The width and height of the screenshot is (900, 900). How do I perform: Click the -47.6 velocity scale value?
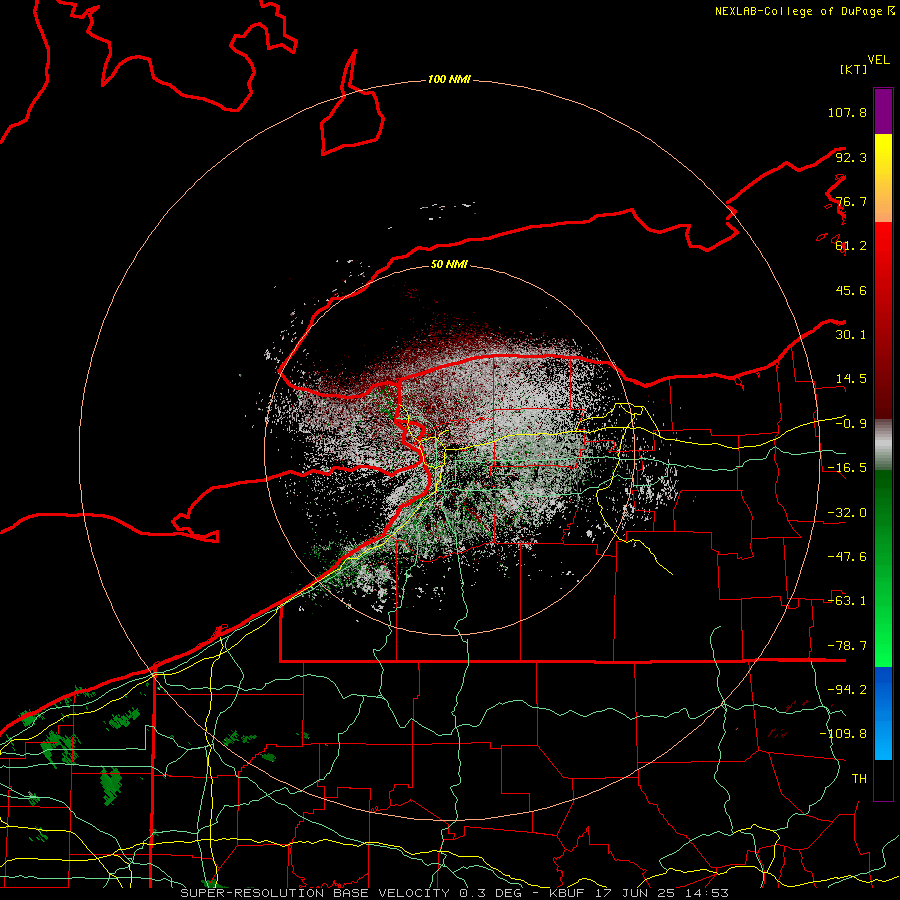pos(847,557)
